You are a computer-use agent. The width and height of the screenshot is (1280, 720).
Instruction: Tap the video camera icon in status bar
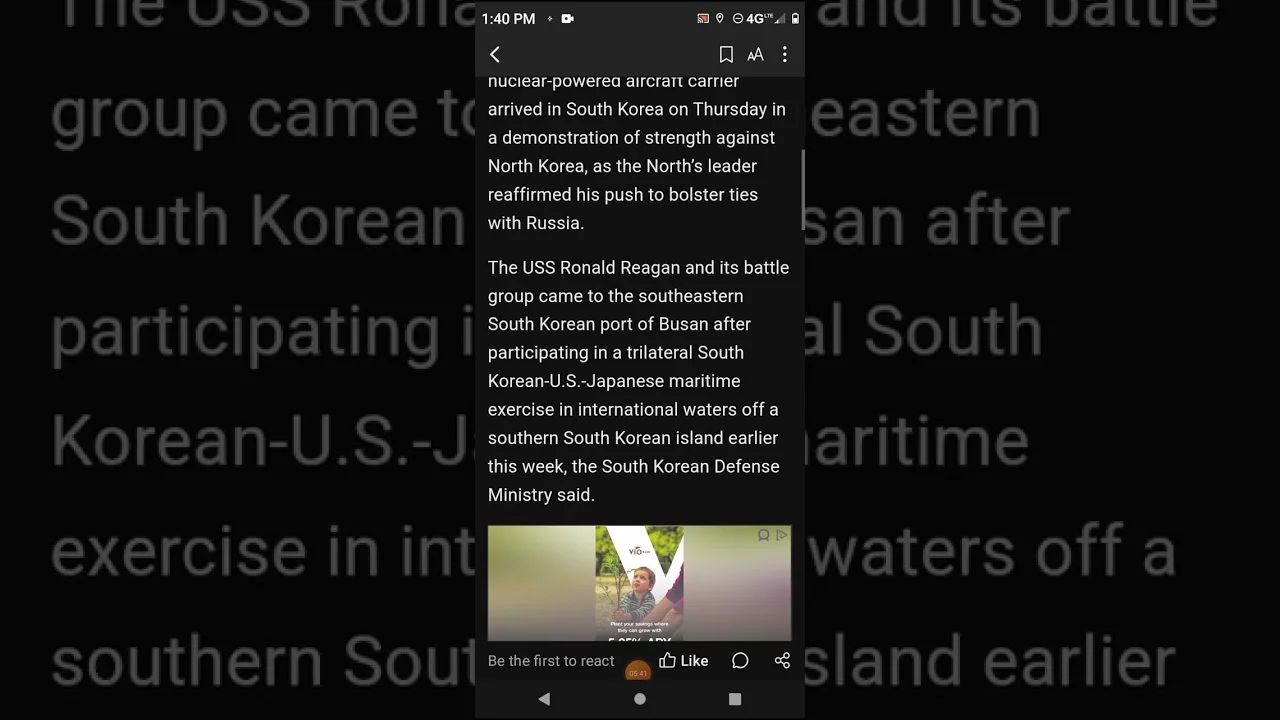point(568,19)
